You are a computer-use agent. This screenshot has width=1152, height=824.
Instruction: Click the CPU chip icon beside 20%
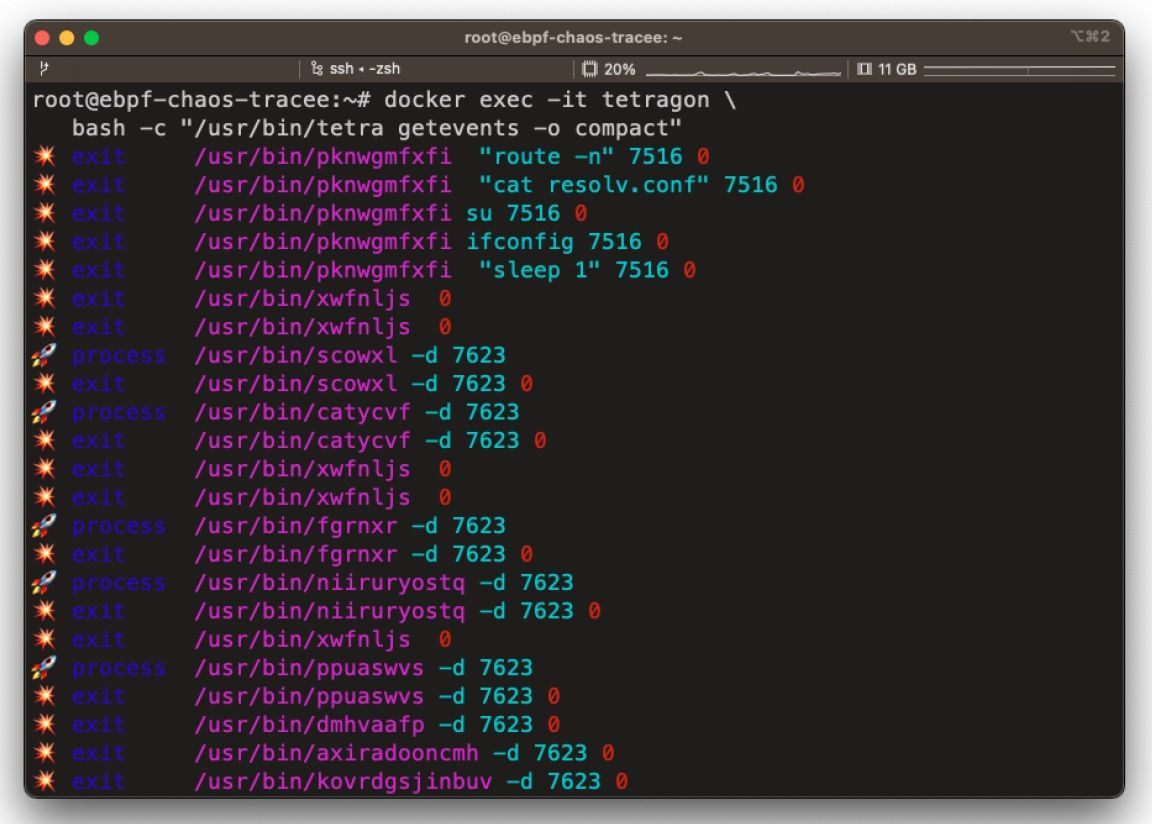pyautogui.click(x=589, y=69)
